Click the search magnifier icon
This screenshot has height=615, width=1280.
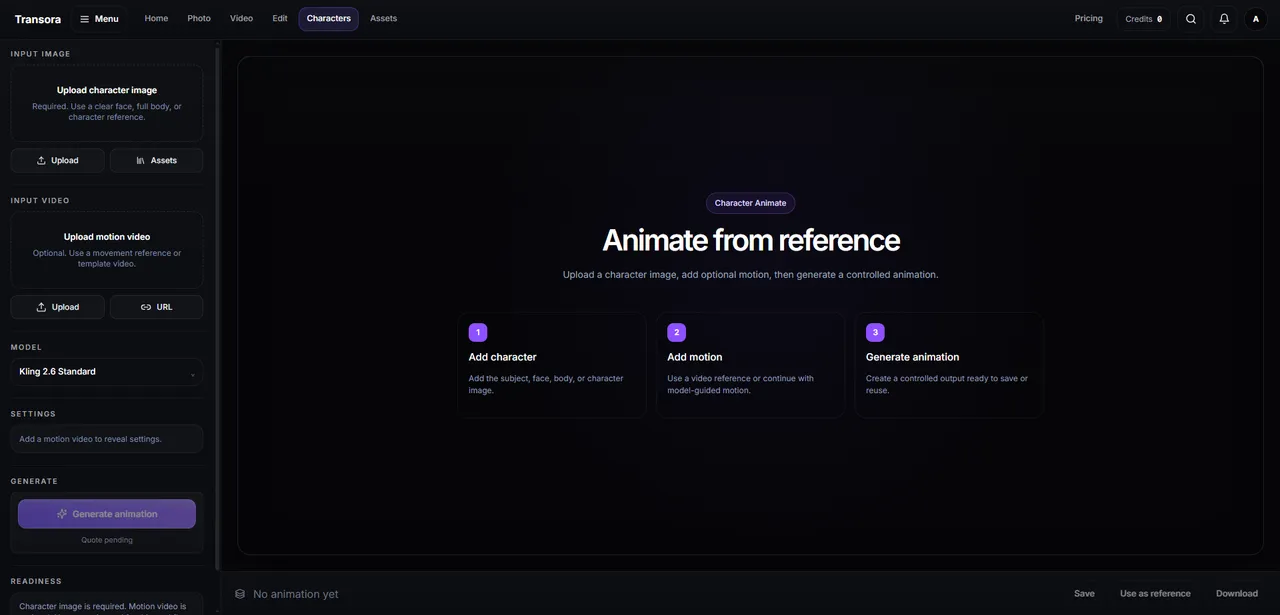click(x=1191, y=19)
